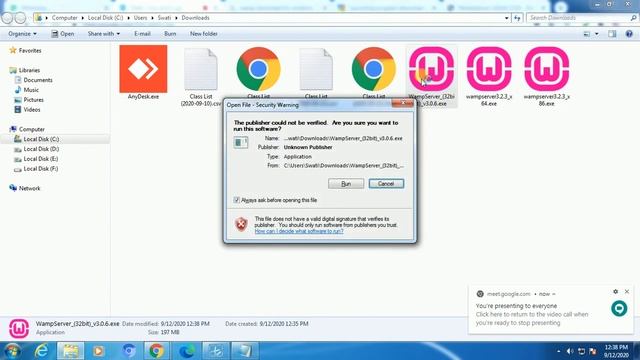Click the Forward navigation arrow in Explorer
This screenshot has height=360, width=640.
[20, 18]
